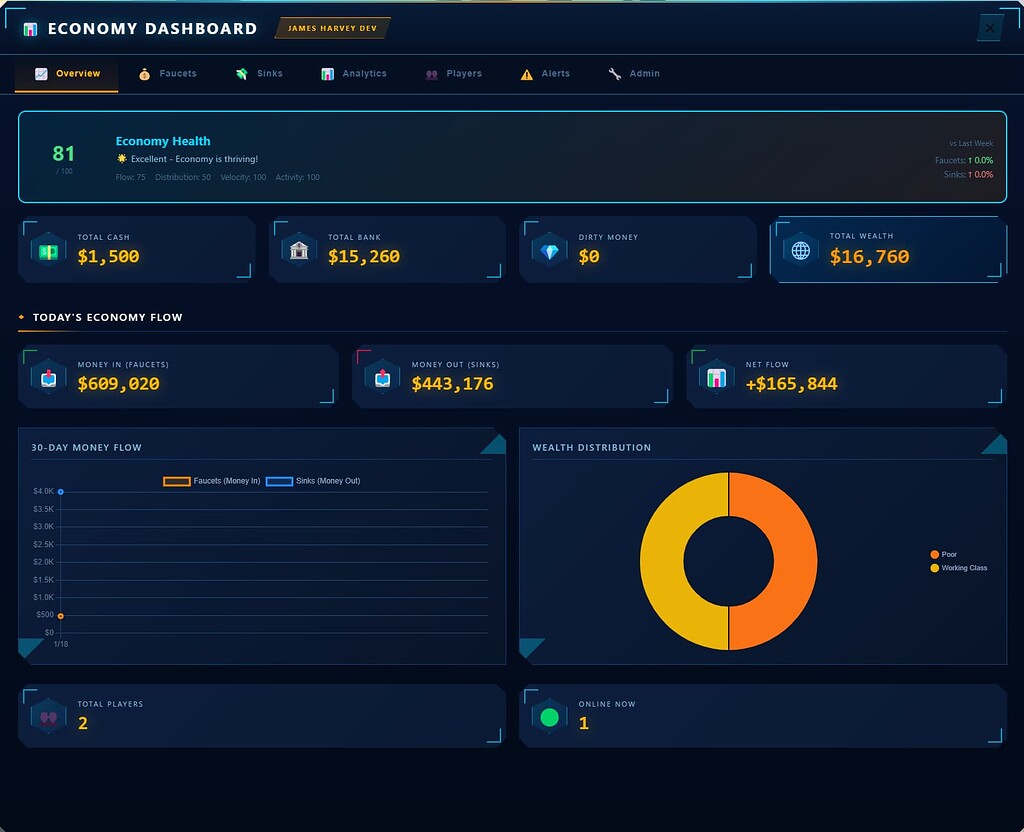Click the Total Bank building icon
Screen dimensions: 1024x832
(x=299, y=250)
